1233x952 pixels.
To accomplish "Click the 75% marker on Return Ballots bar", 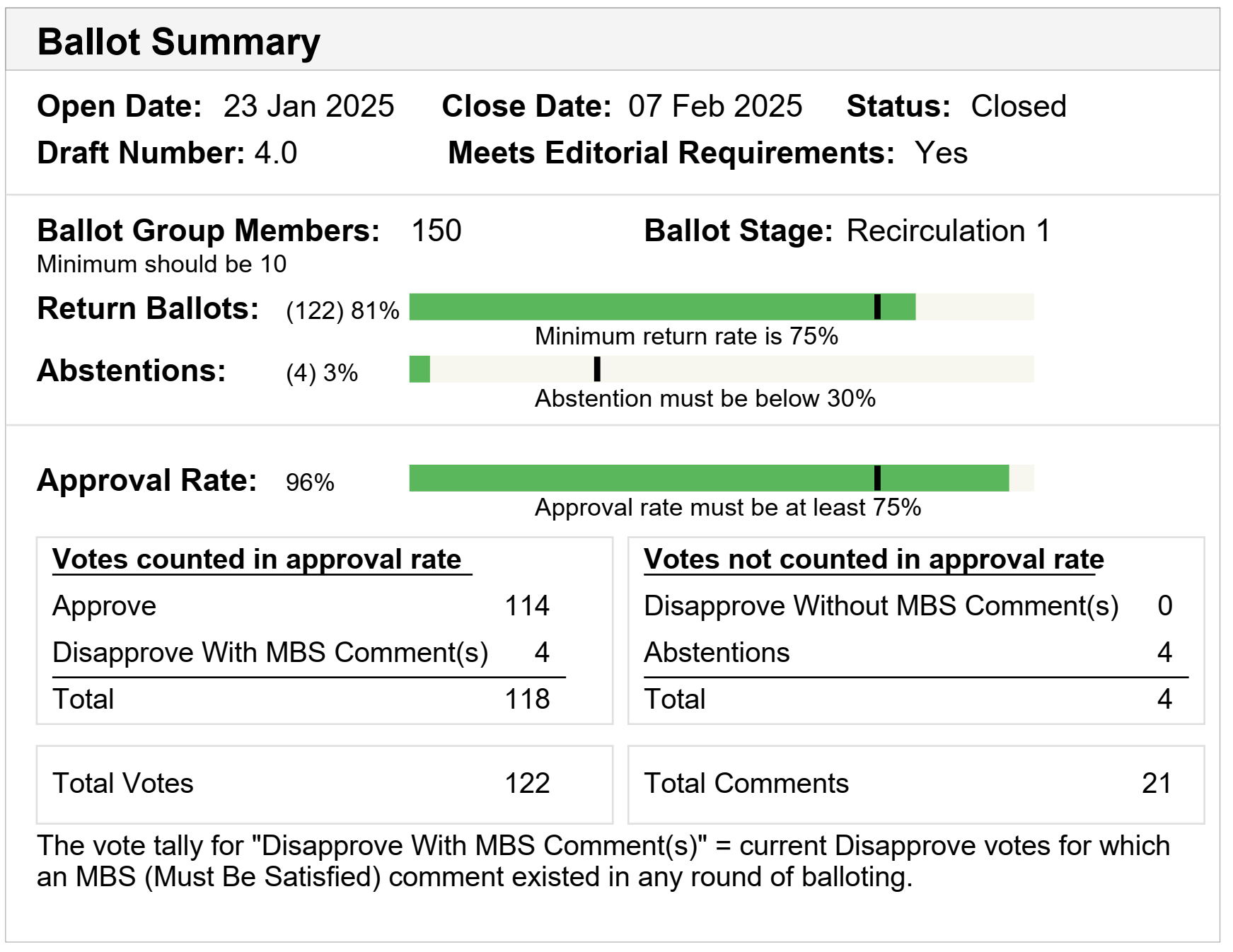I will pyautogui.click(x=877, y=307).
